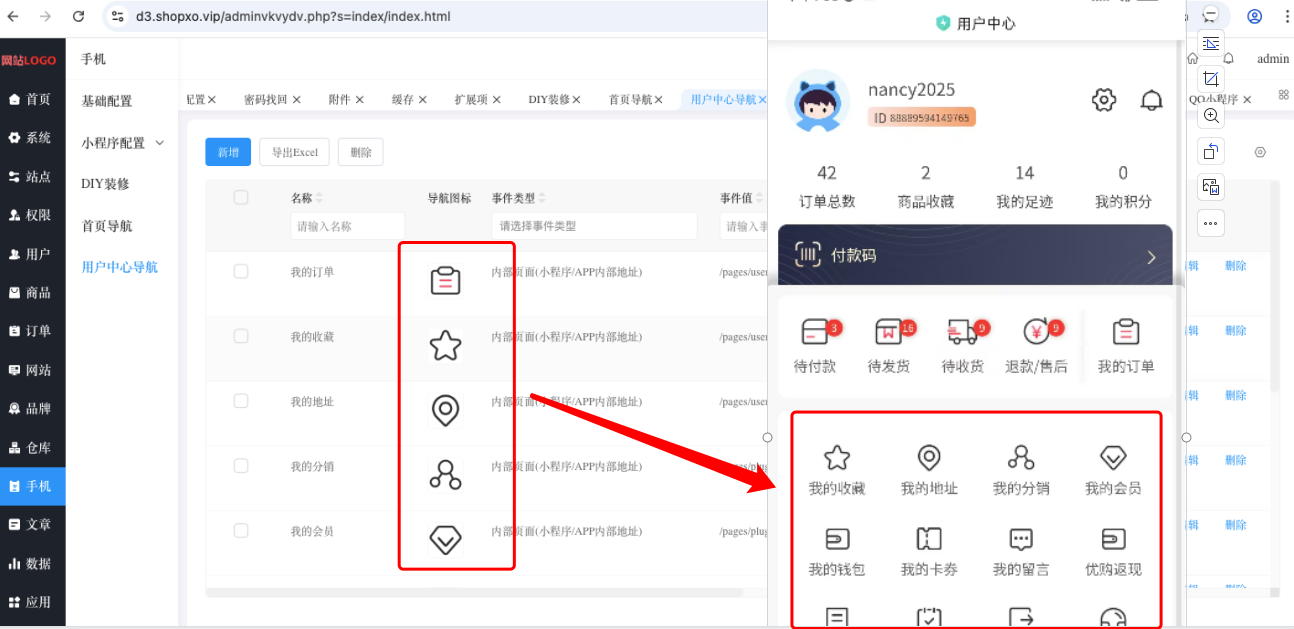Tap 我的钱包 in the phone preview

[x=837, y=553]
